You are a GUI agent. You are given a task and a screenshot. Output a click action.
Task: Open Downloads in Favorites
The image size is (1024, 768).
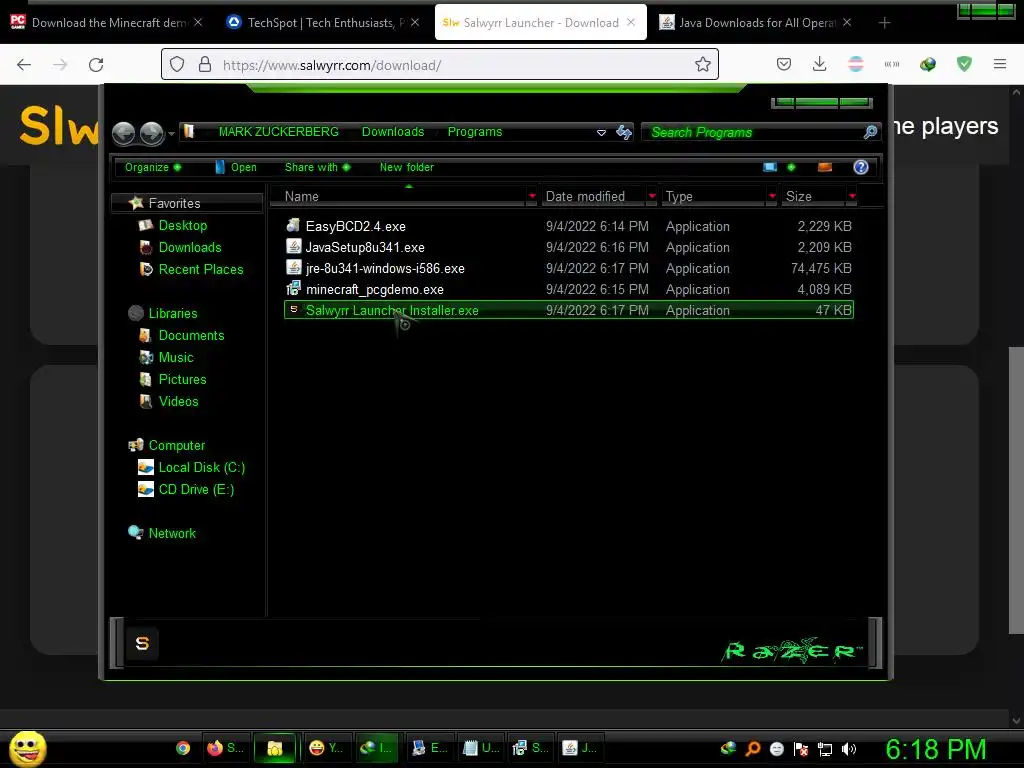pos(189,248)
